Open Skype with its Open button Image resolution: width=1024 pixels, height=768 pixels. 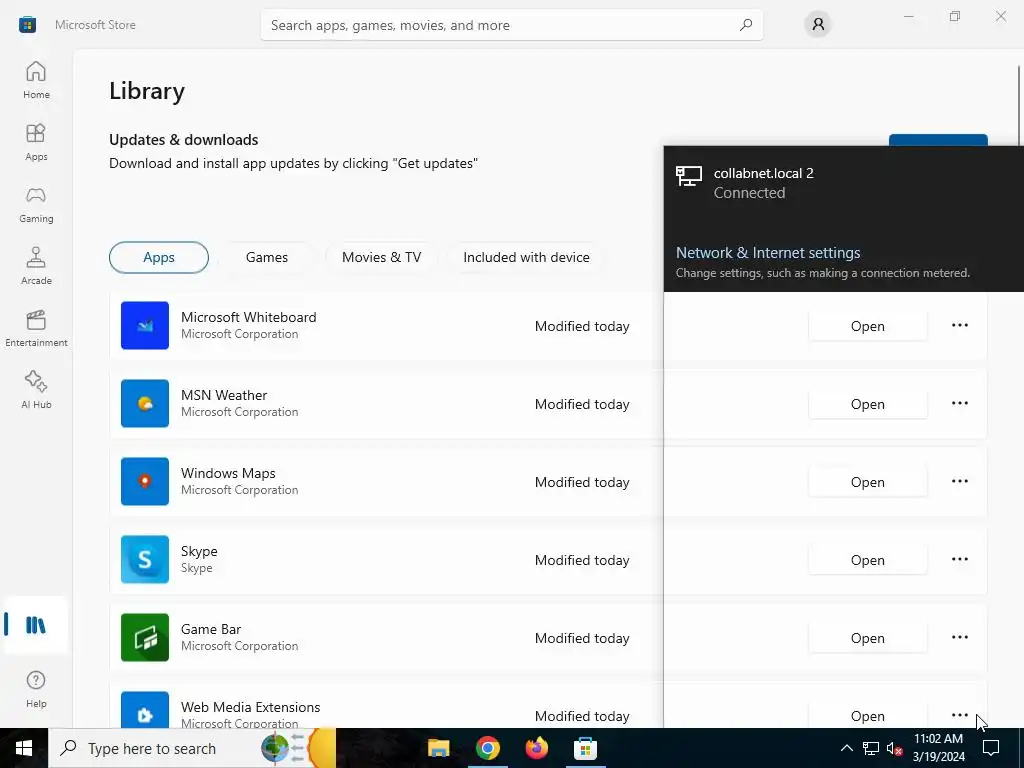click(x=867, y=560)
